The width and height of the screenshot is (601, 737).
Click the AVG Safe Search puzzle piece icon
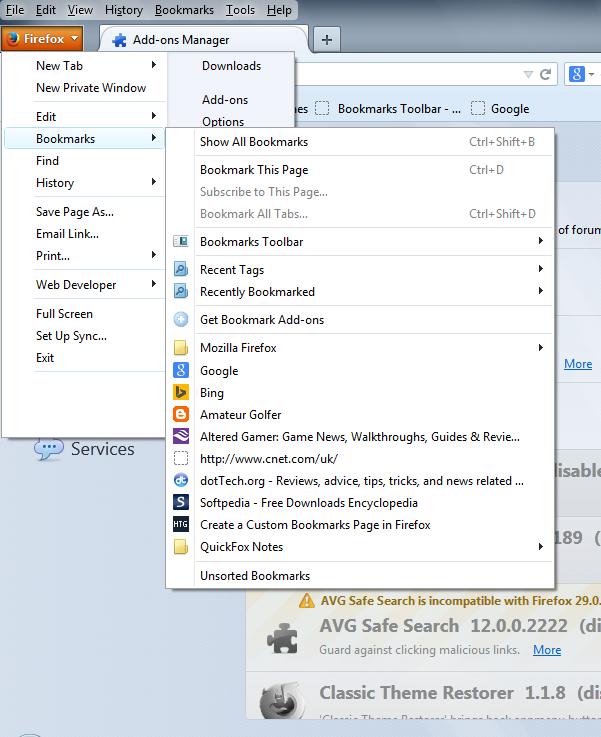282,638
